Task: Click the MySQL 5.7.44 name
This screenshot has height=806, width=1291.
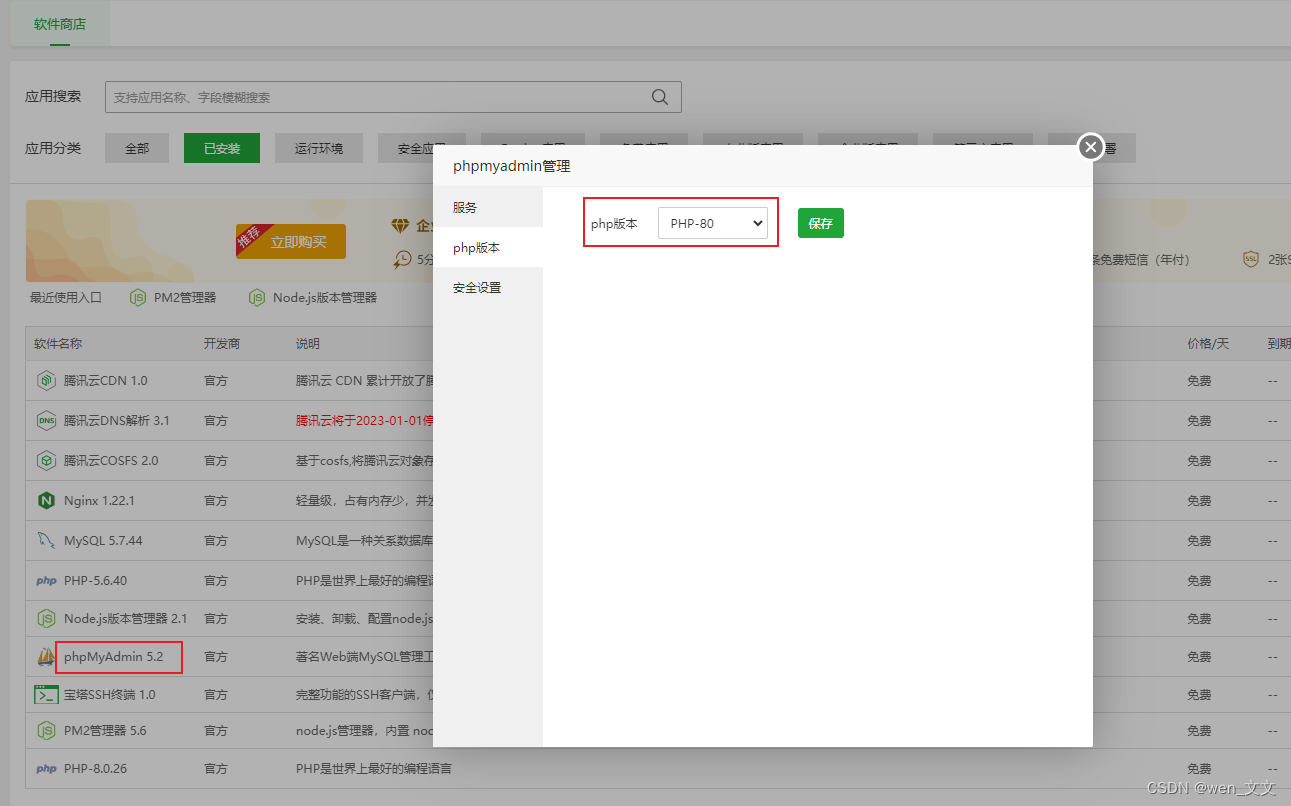Action: pyautogui.click(x=103, y=540)
